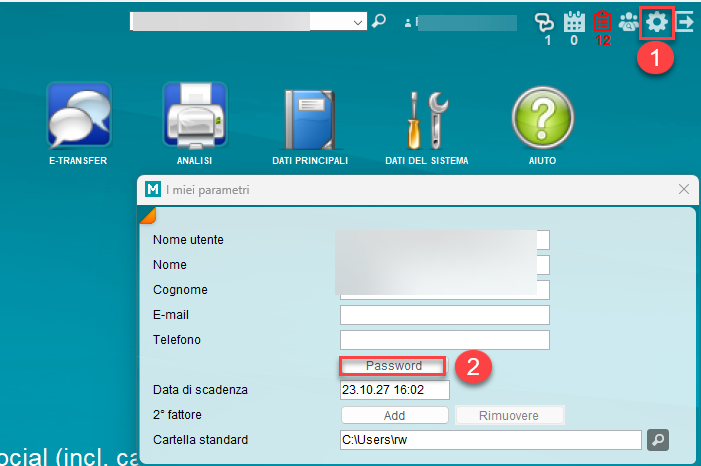Open the chat messages icon
This screenshot has width=701, height=466.
tap(544, 22)
